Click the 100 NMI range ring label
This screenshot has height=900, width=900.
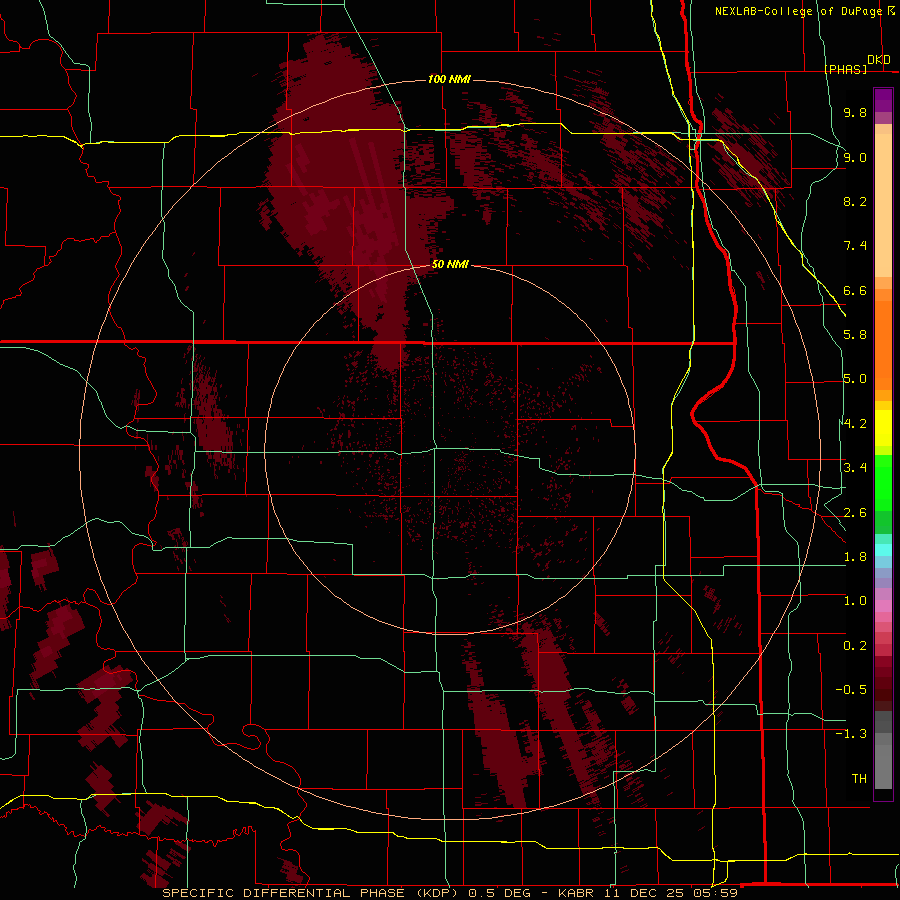coord(449,79)
